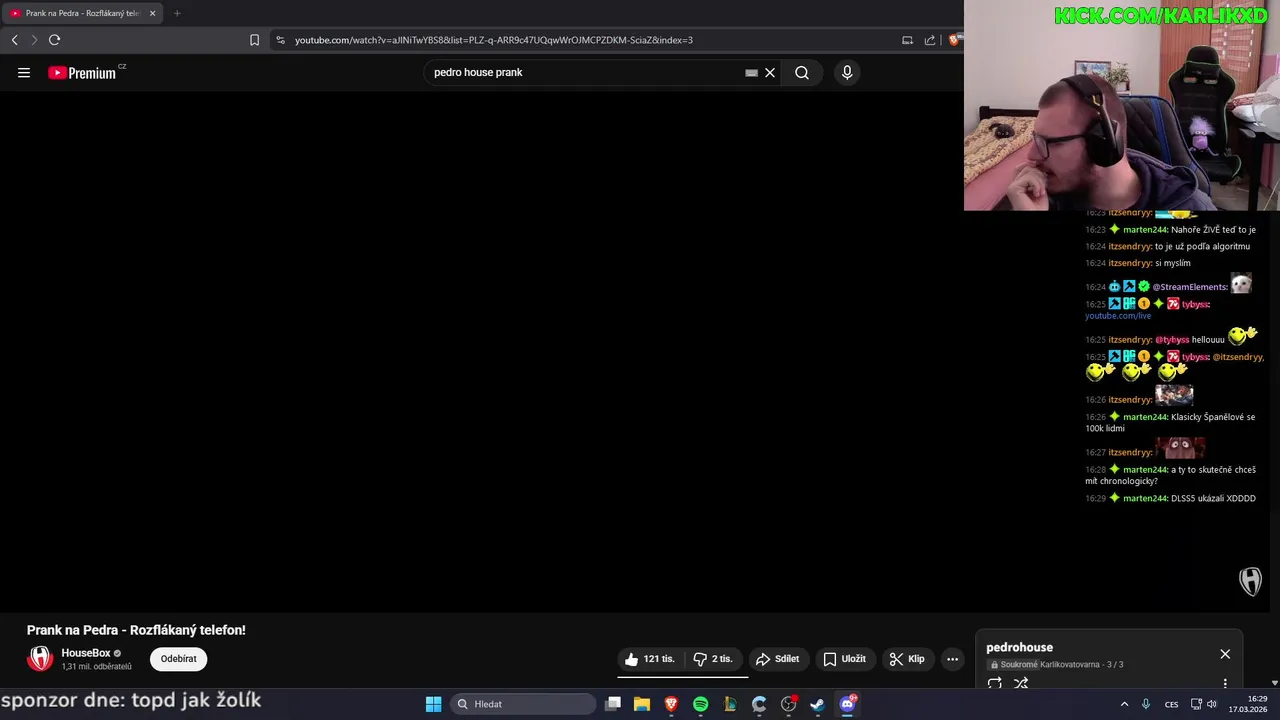This screenshot has width=1280, height=720.
Task: Open Windows Start menu
Action: pos(433,704)
